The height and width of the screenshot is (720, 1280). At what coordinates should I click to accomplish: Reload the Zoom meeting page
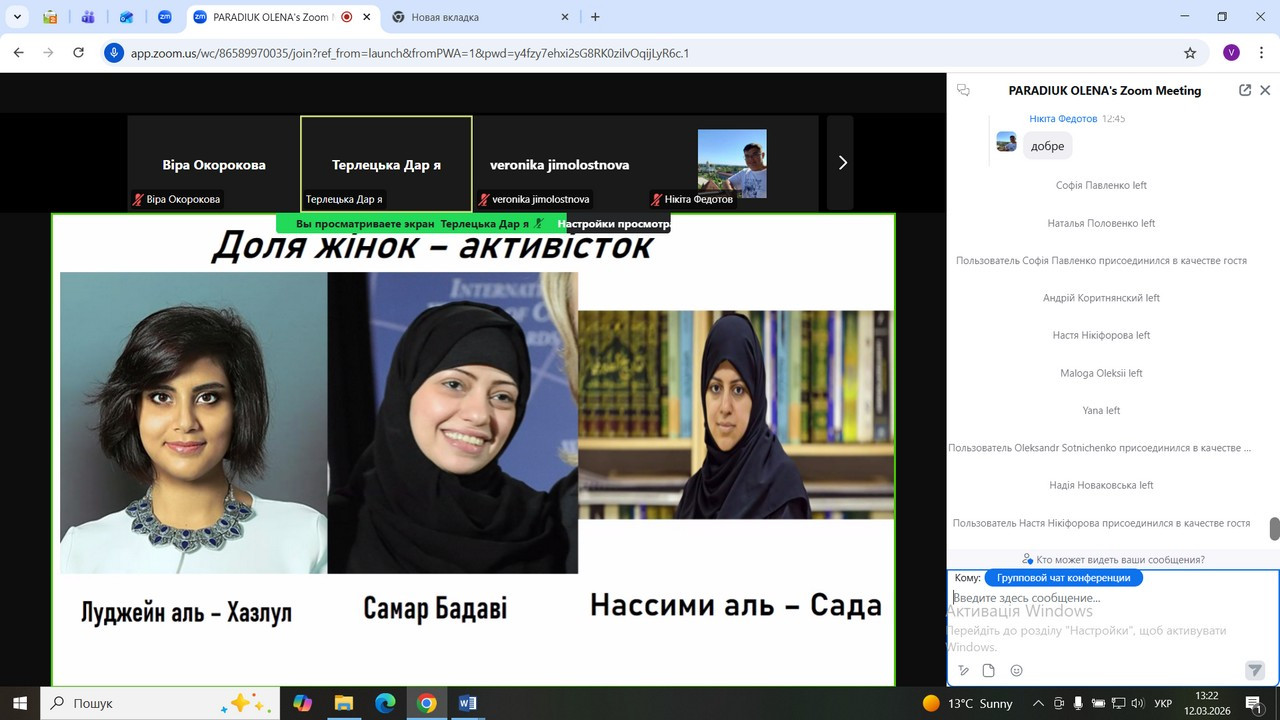(x=79, y=53)
